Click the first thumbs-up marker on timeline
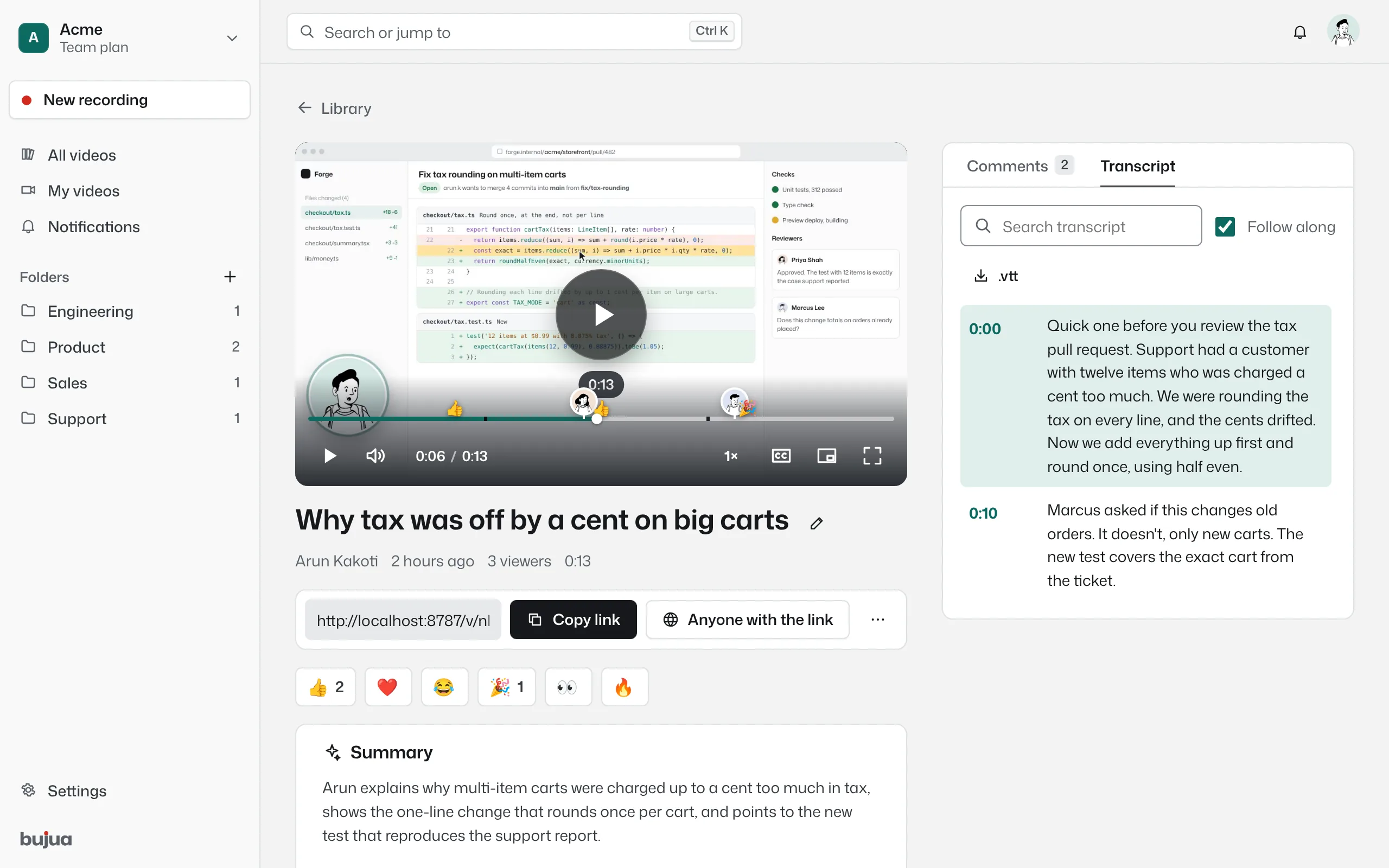1389x868 pixels. [455, 408]
